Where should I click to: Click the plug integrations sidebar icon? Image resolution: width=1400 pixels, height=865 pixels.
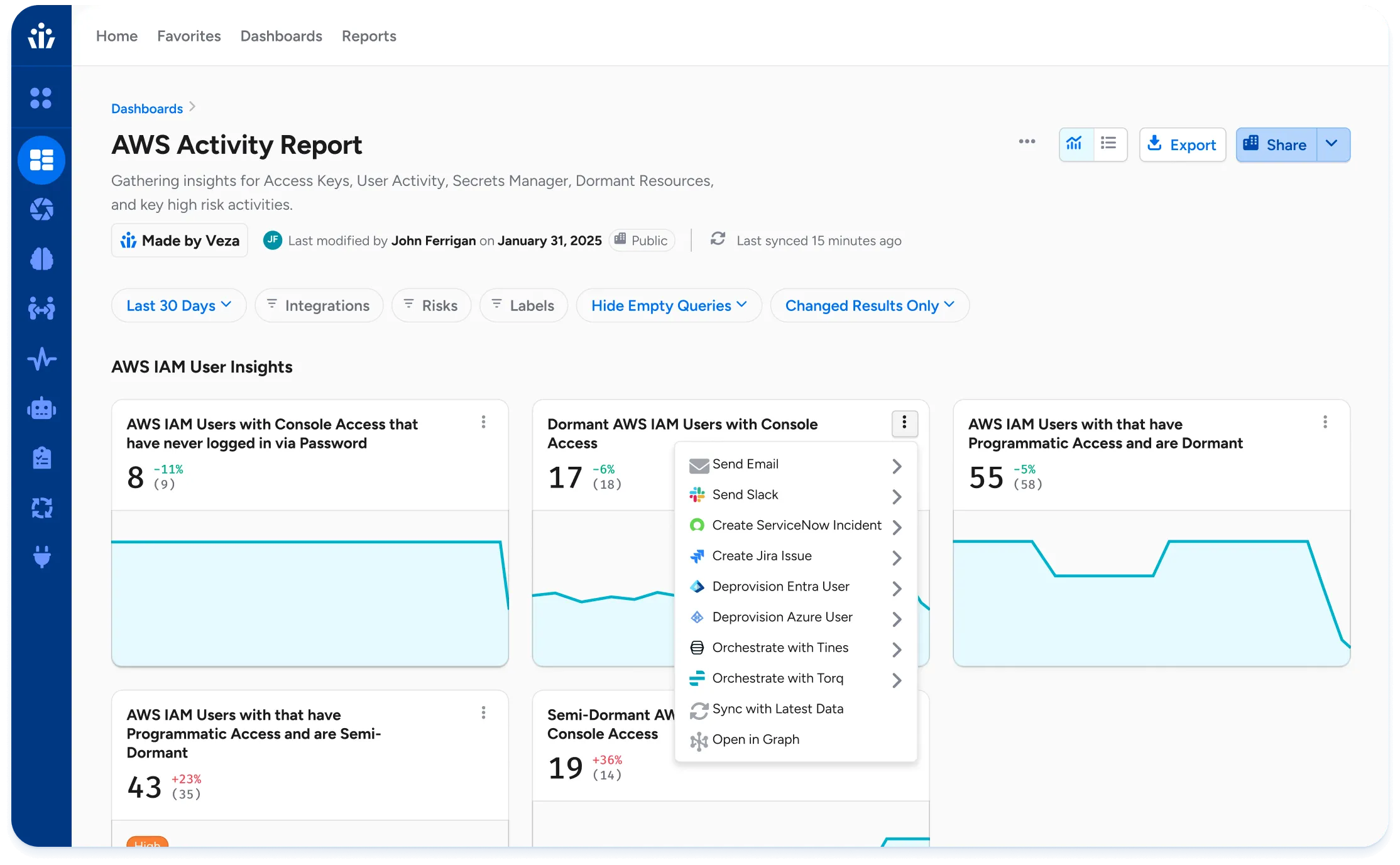pyautogui.click(x=41, y=557)
